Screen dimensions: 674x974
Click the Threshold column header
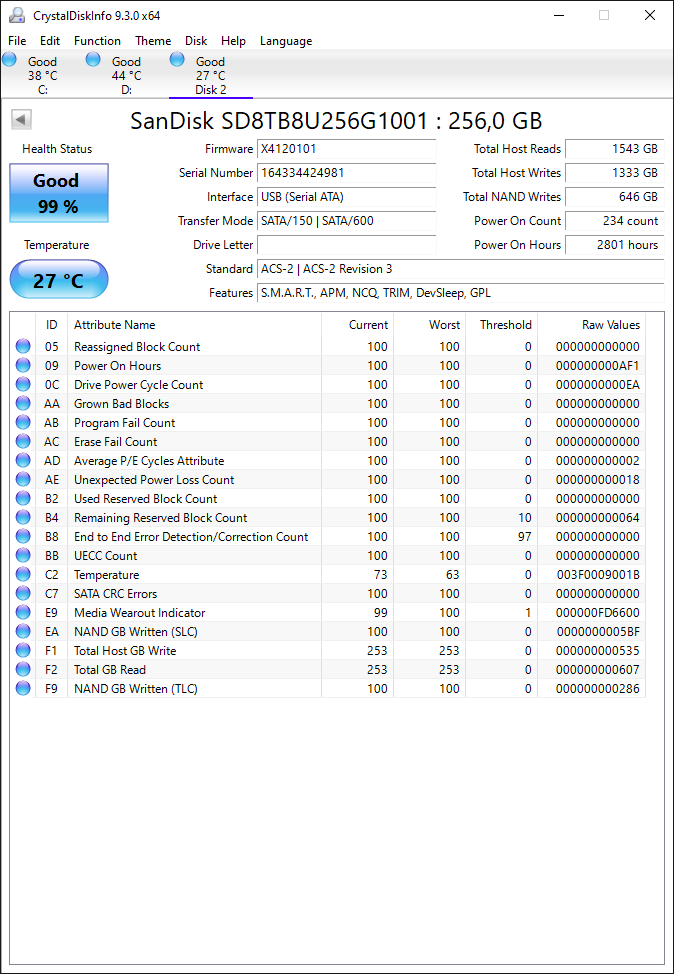coord(501,325)
